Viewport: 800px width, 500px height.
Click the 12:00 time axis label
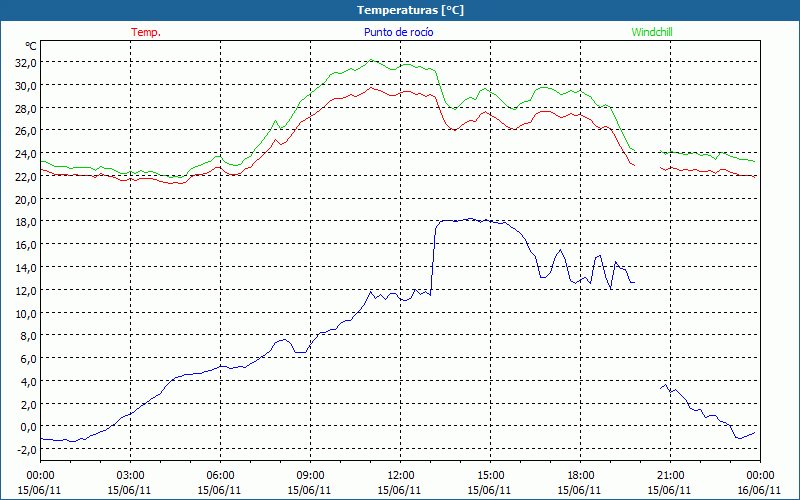tap(401, 476)
